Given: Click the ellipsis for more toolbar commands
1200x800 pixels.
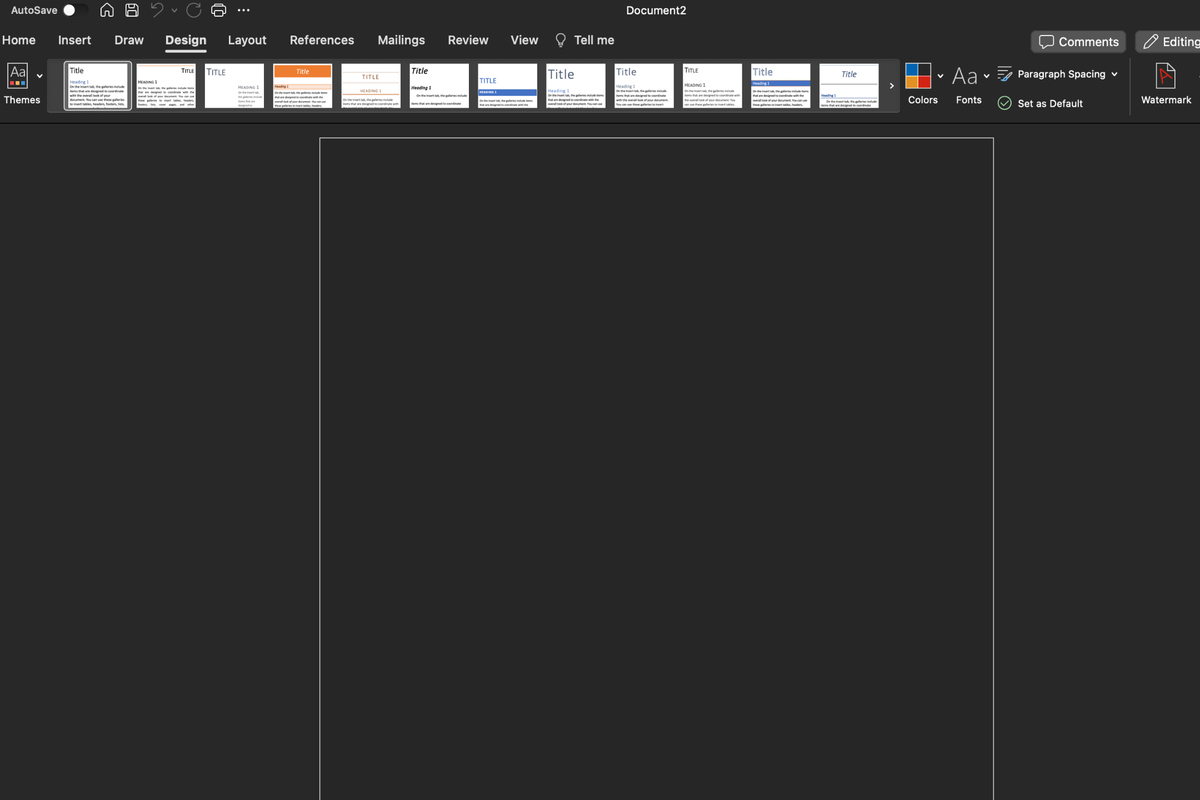Looking at the screenshot, I should [x=243, y=10].
